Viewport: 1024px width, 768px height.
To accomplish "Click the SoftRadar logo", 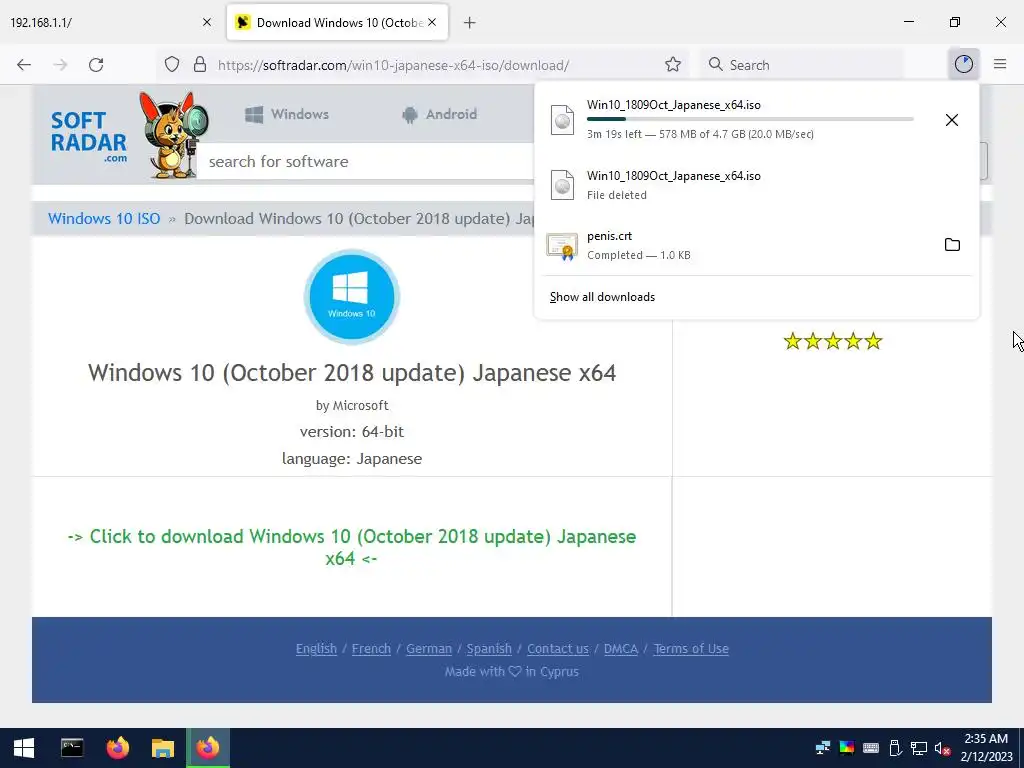I will [x=89, y=138].
